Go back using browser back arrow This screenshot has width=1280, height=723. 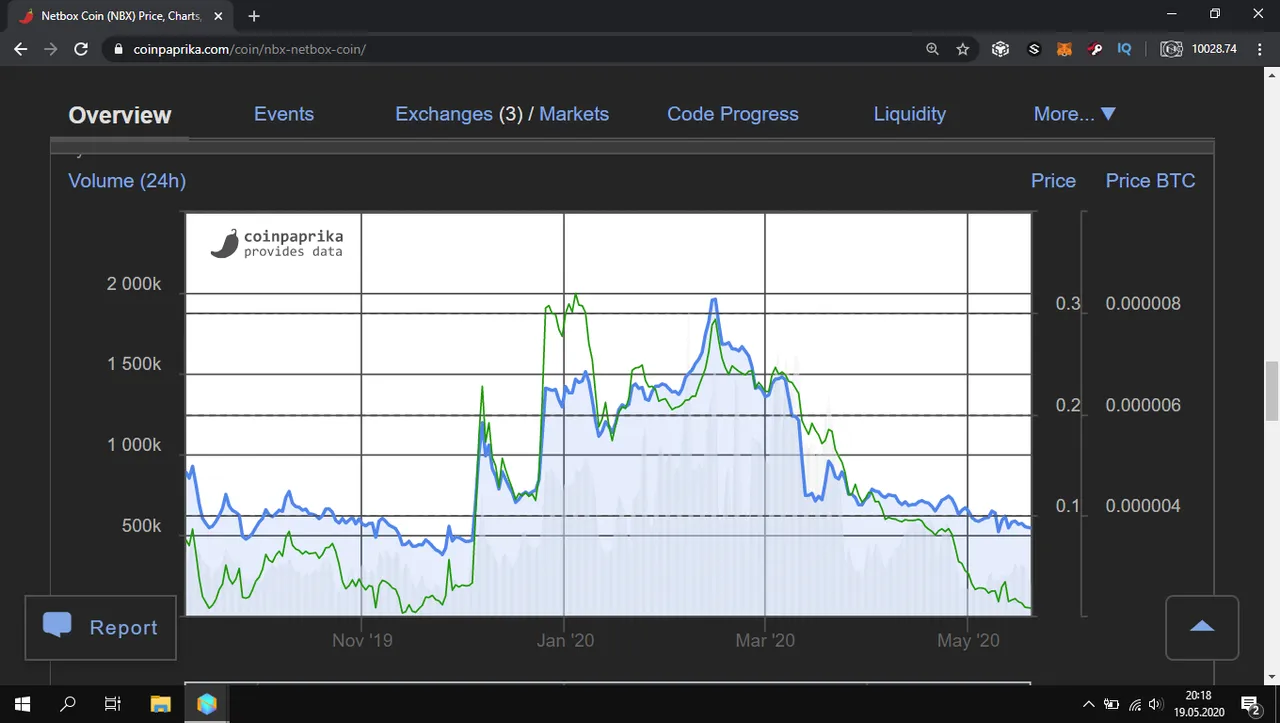[x=20, y=49]
